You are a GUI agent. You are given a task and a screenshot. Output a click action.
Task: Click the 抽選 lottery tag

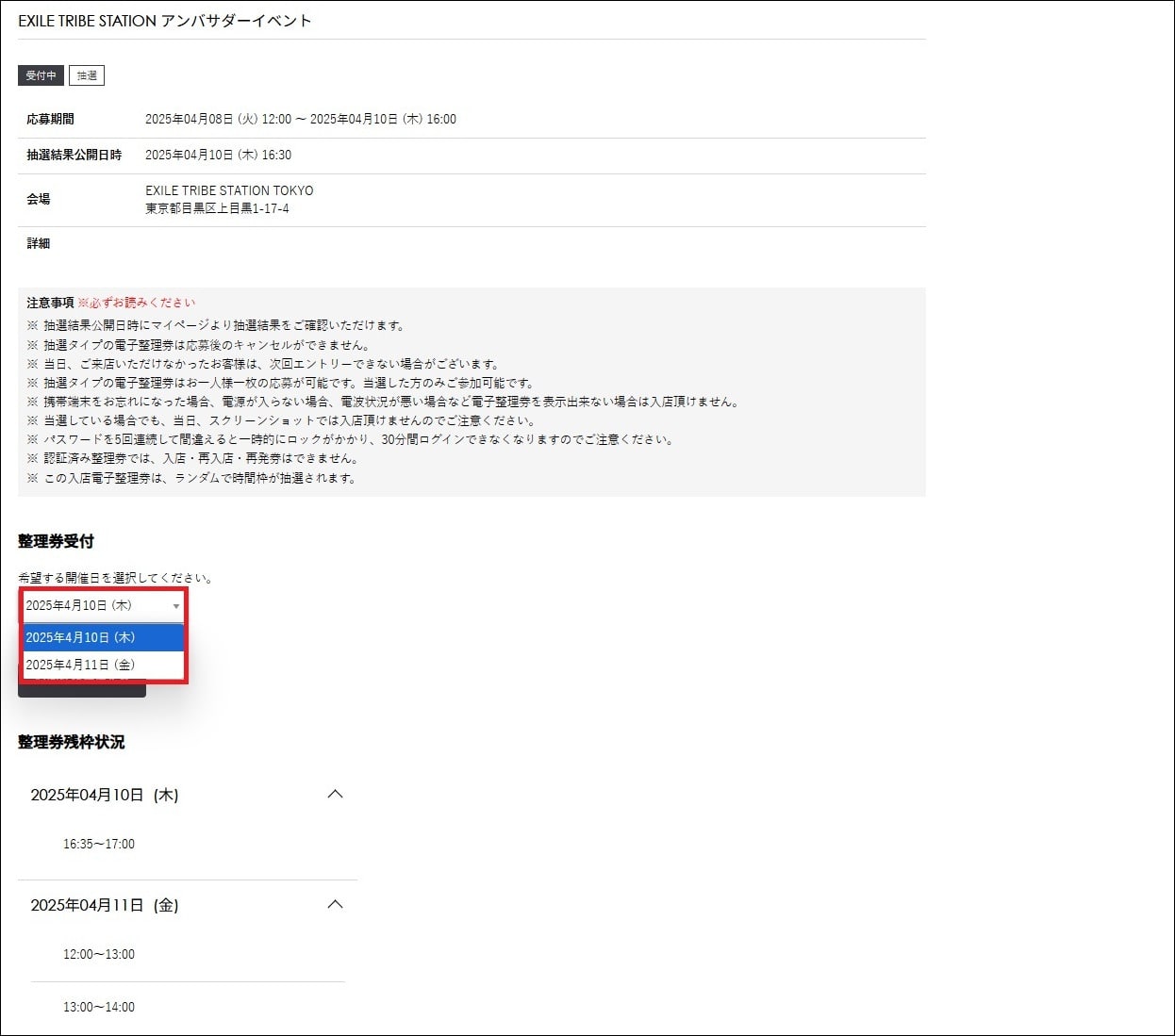click(x=87, y=75)
